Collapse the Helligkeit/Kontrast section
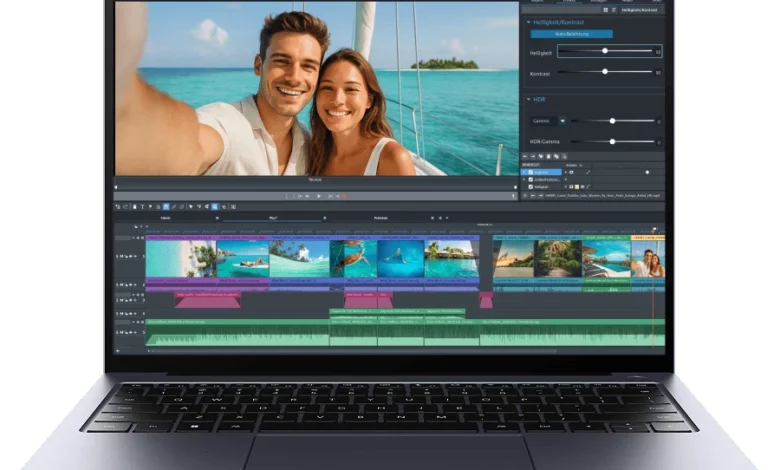This screenshot has width=780, height=470. pyautogui.click(x=528, y=21)
